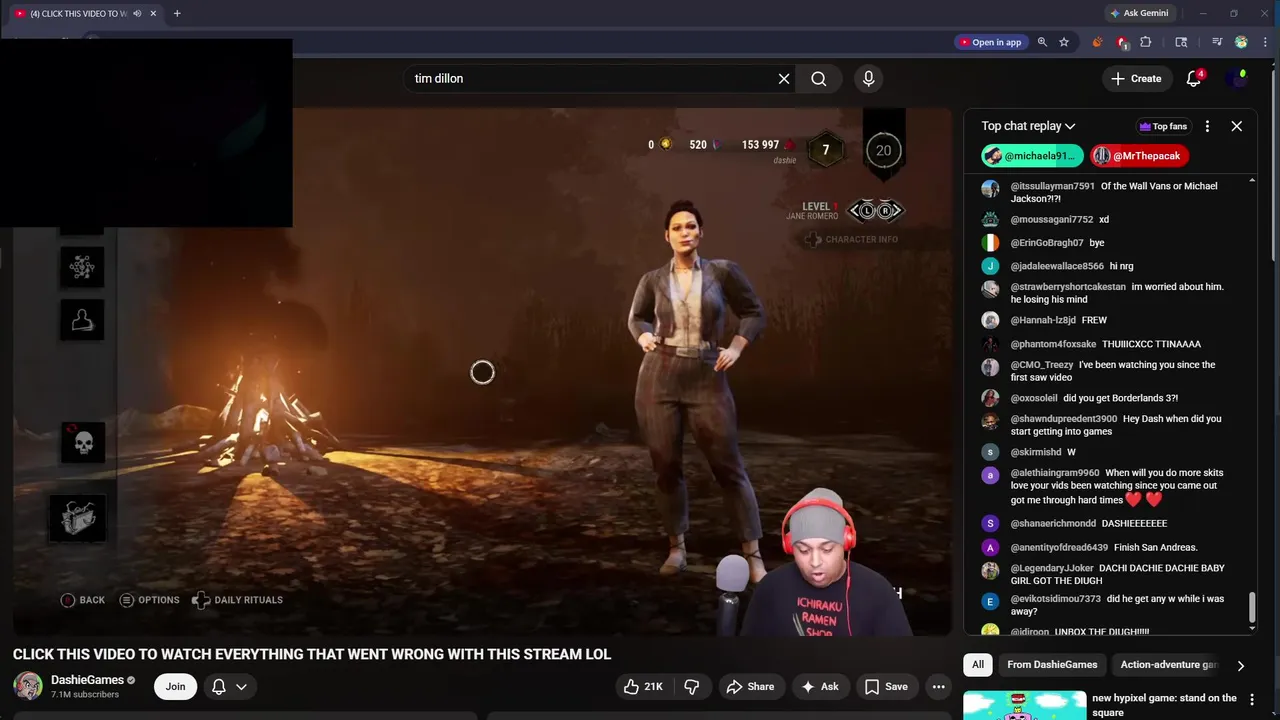
Task: Open a new browser tab
Action: click(177, 13)
